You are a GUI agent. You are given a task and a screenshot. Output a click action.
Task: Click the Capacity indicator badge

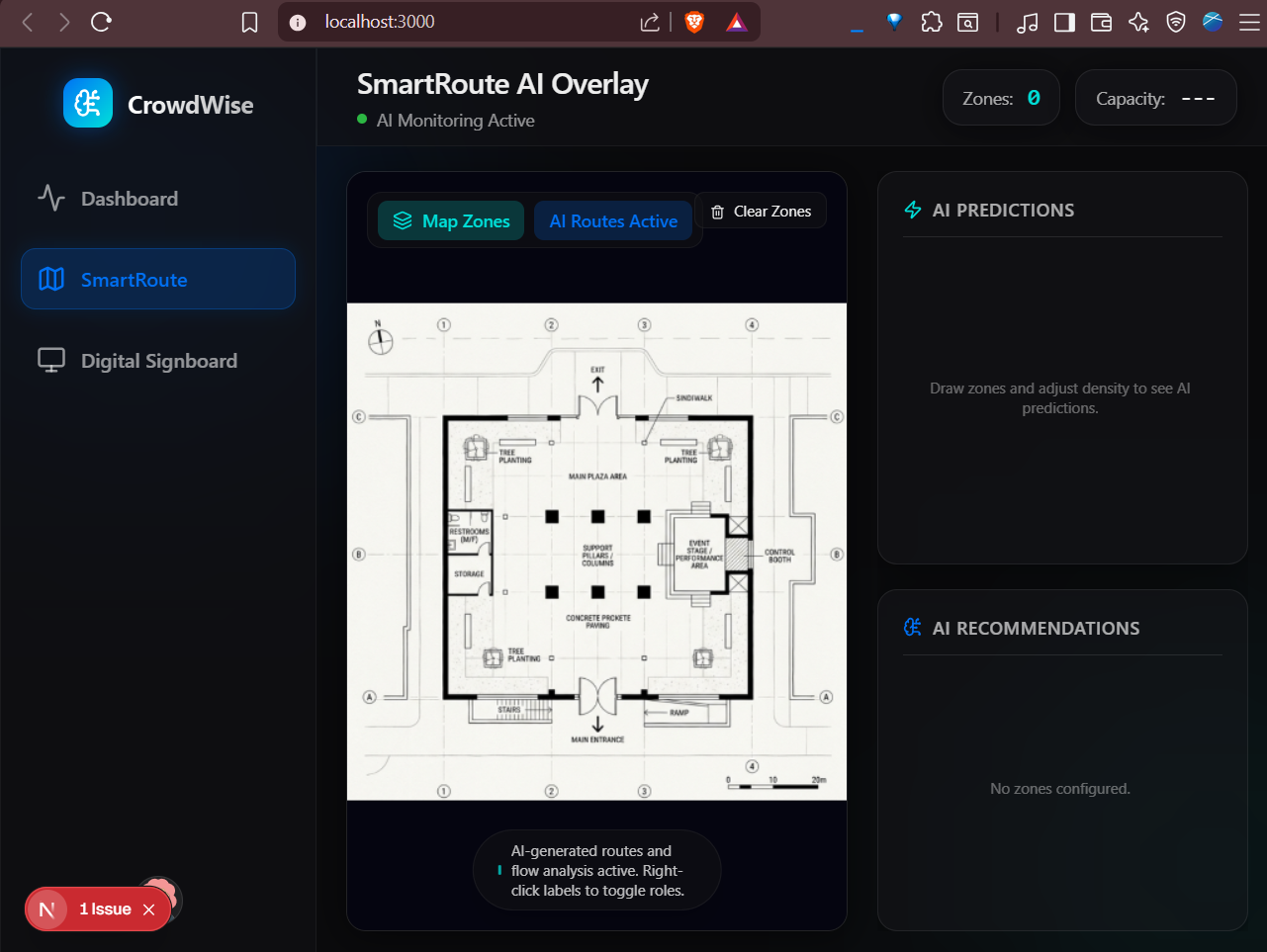[1155, 98]
